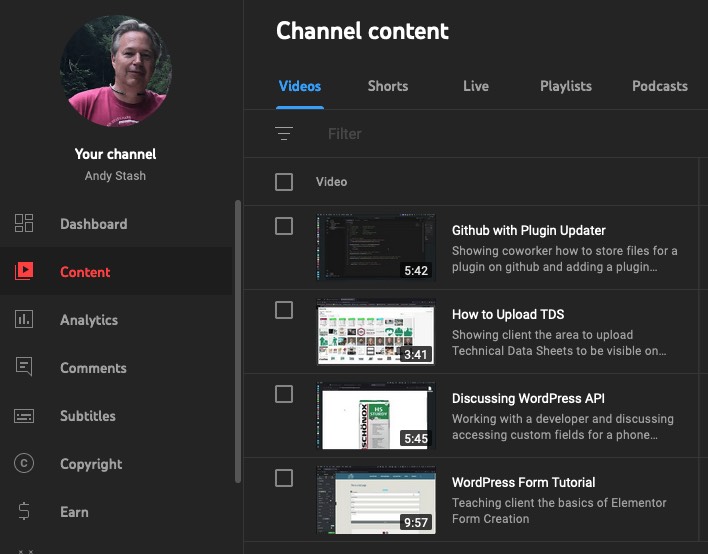The height and width of the screenshot is (554, 708).
Task: Check the Github with Plugin Updater checkbox
Action: [x=284, y=227]
